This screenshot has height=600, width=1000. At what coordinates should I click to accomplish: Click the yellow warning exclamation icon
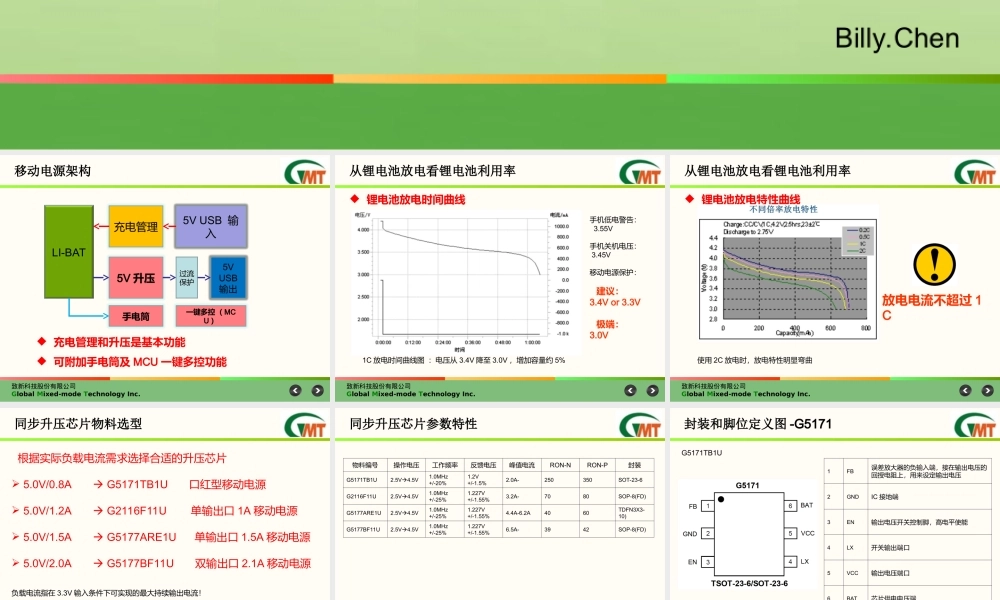[x=932, y=263]
